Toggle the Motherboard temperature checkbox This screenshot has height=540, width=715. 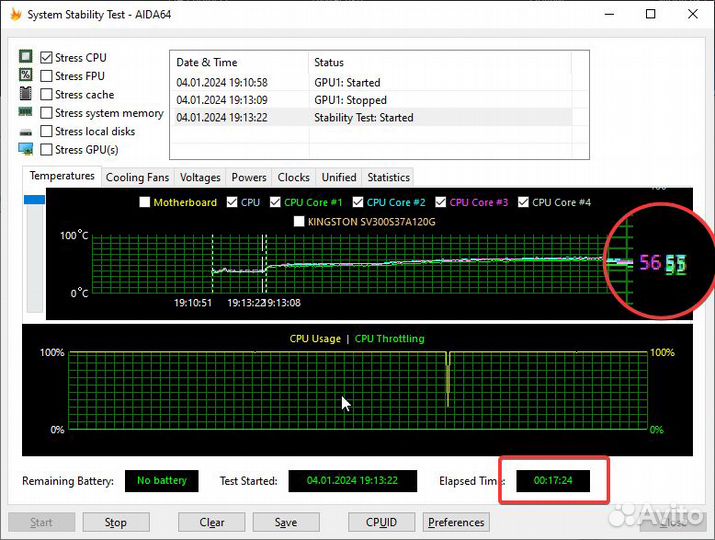pyautogui.click(x=145, y=202)
